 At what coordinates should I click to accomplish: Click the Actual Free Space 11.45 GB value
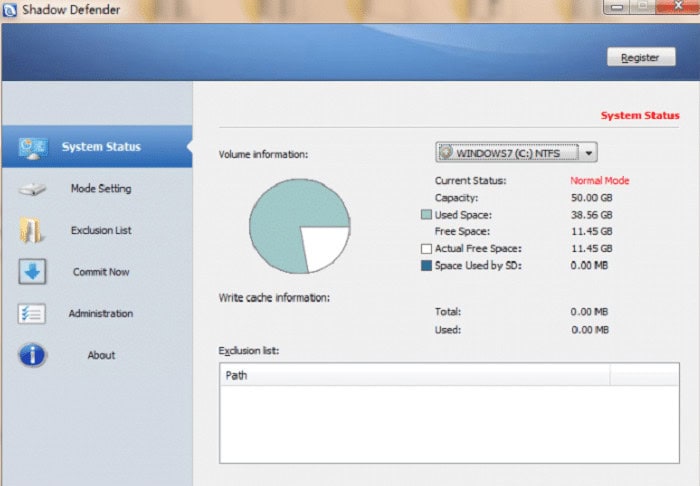[x=592, y=249]
